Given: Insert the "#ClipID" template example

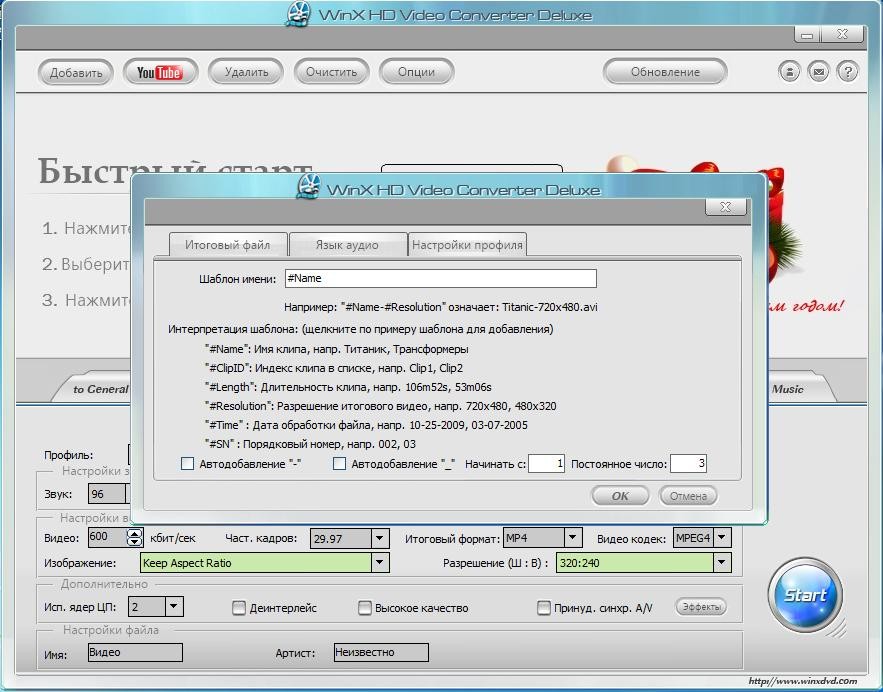Looking at the screenshot, I should coord(334,368).
